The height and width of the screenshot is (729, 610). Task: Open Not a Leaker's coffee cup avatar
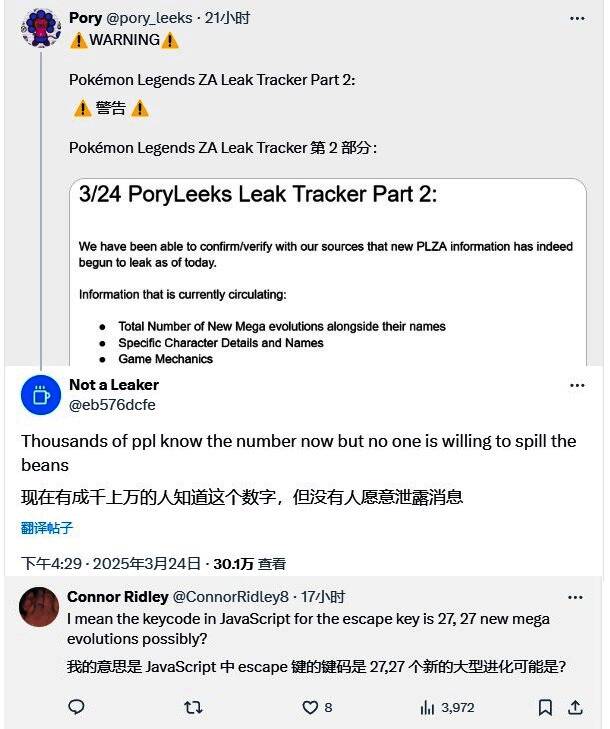click(40, 394)
